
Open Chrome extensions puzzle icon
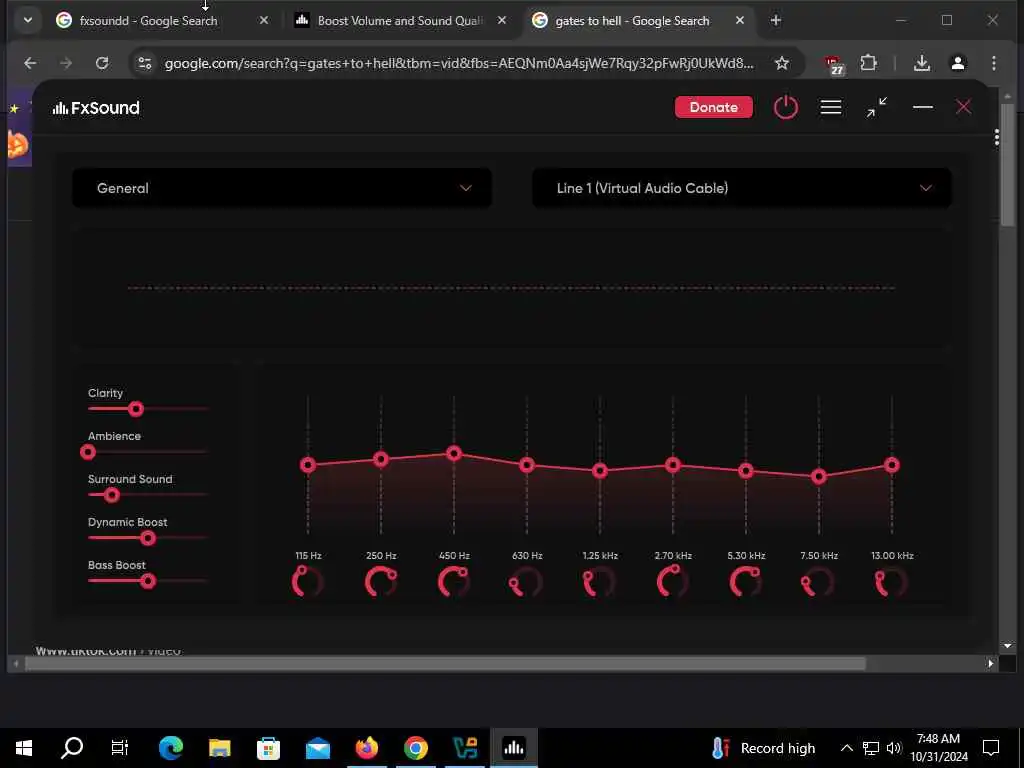(x=869, y=63)
